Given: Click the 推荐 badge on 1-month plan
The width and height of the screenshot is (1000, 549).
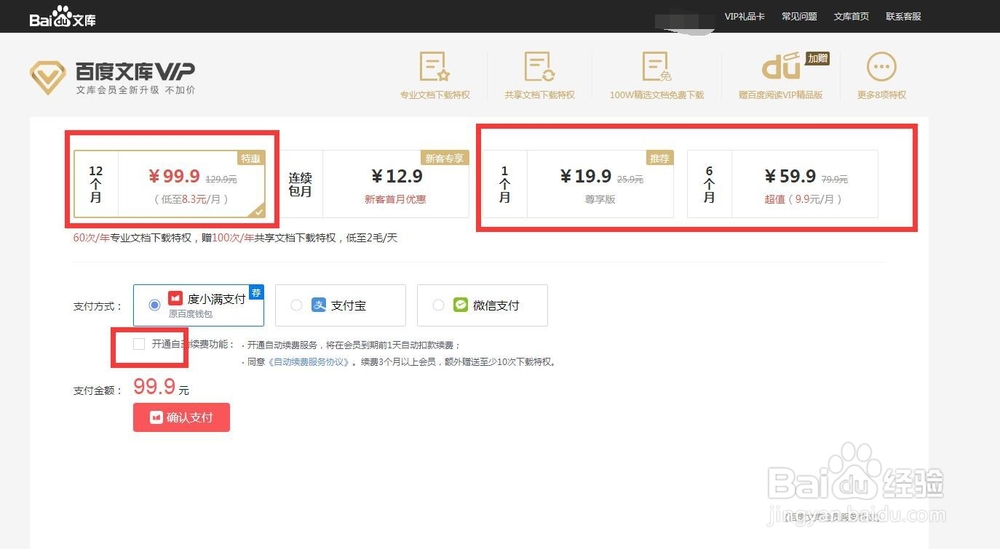Looking at the screenshot, I should [x=659, y=158].
